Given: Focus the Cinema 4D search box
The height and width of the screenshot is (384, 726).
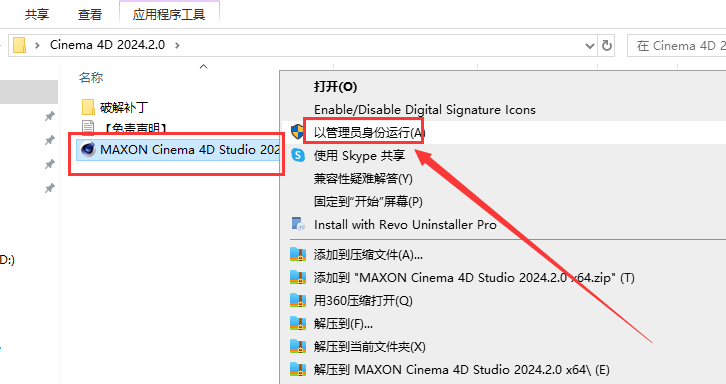Looking at the screenshot, I should pos(677,45).
